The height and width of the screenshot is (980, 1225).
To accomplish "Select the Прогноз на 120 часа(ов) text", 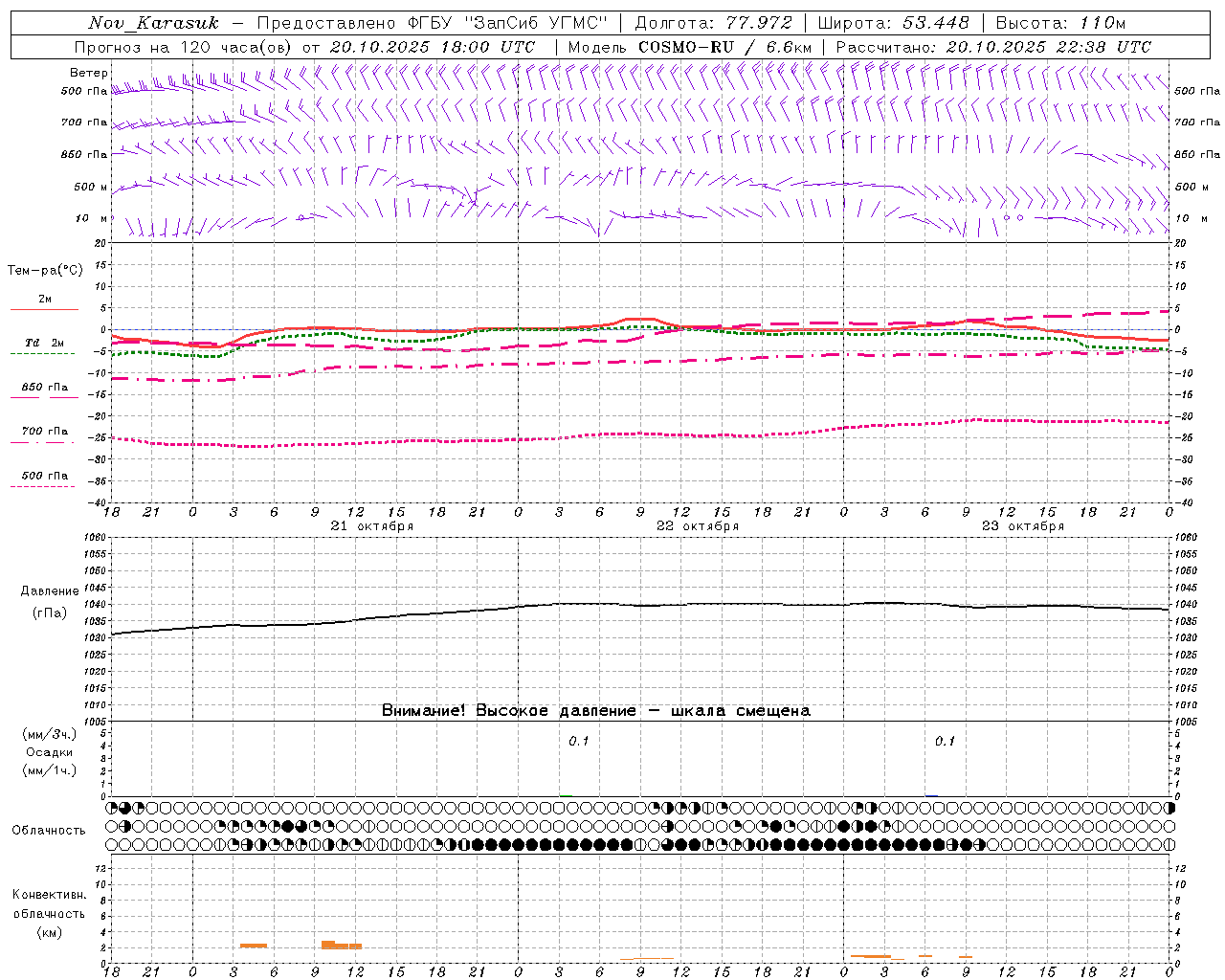I will click(x=185, y=47).
